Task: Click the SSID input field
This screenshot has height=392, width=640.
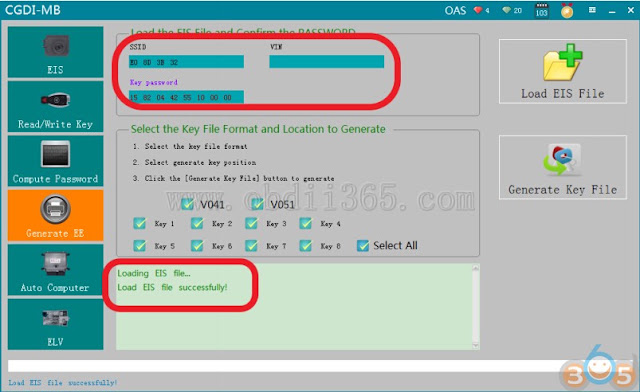Action: pyautogui.click(x=187, y=62)
